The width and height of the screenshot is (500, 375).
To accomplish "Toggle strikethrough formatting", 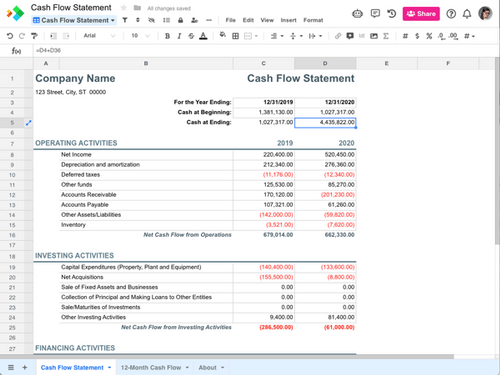I will tap(191, 36).
